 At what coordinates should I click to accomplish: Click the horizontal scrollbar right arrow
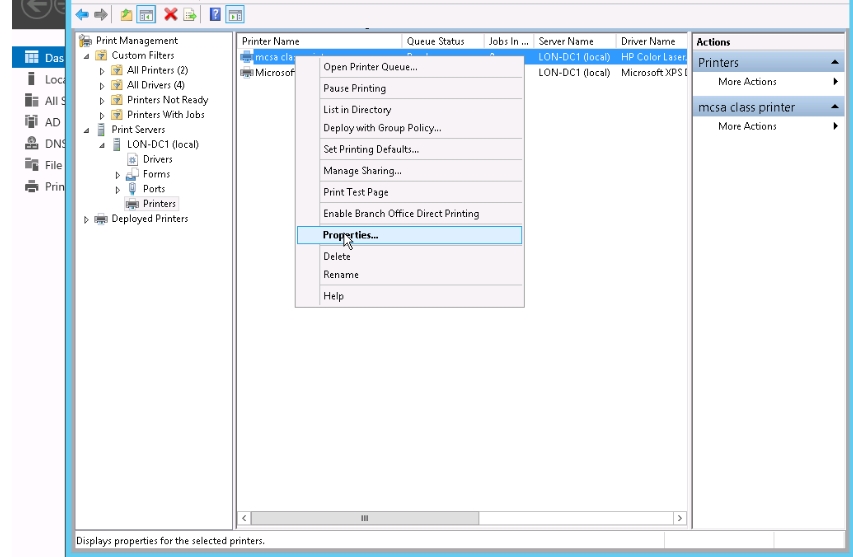point(679,518)
